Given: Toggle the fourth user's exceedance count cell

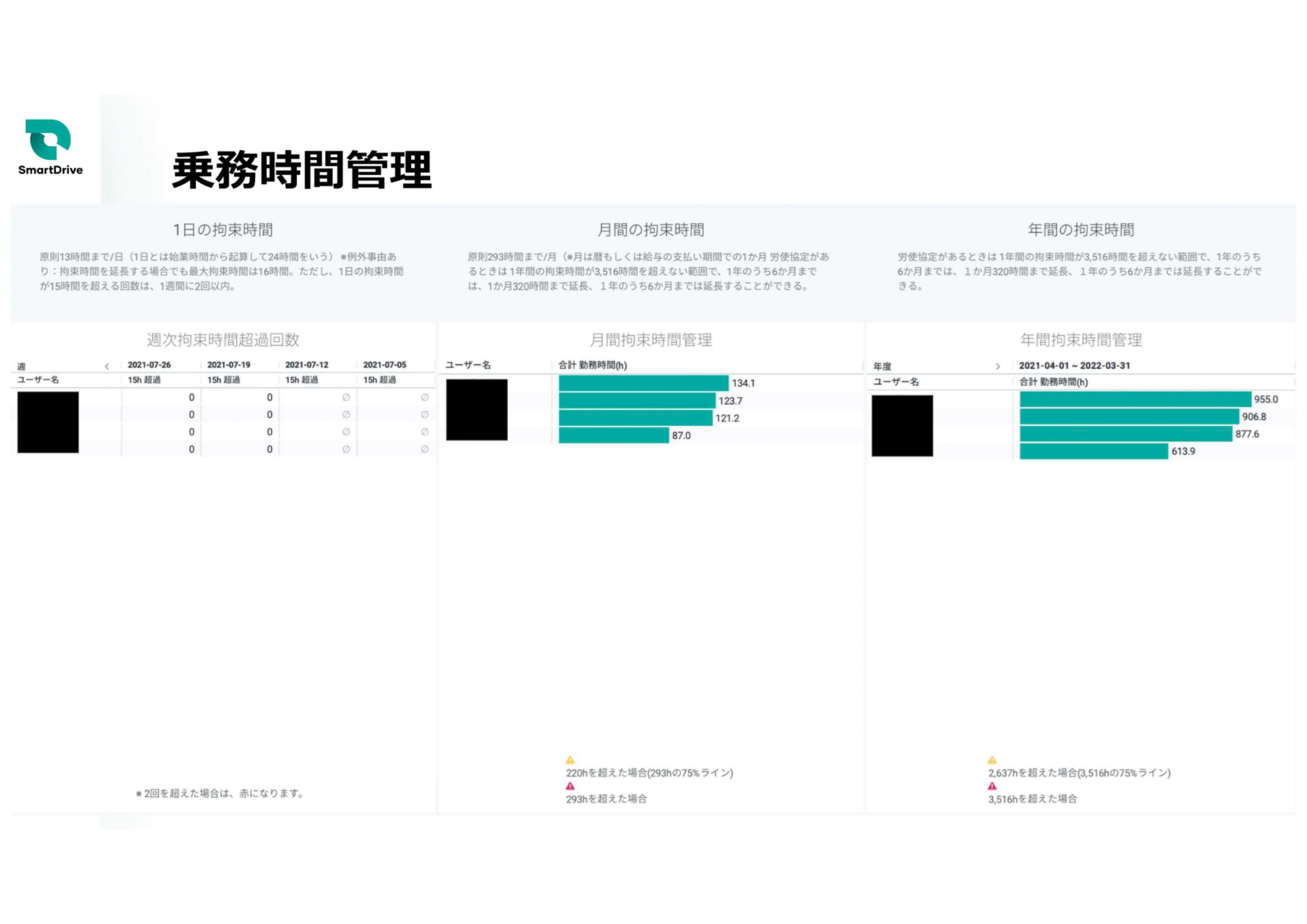Looking at the screenshot, I should (x=192, y=449).
